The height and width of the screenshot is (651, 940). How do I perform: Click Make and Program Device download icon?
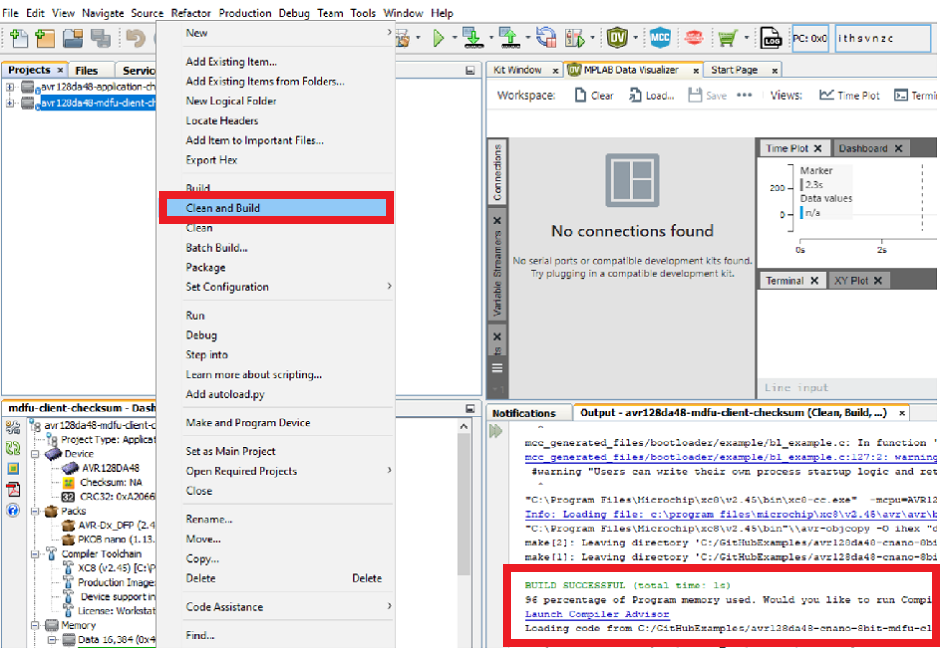[473, 38]
